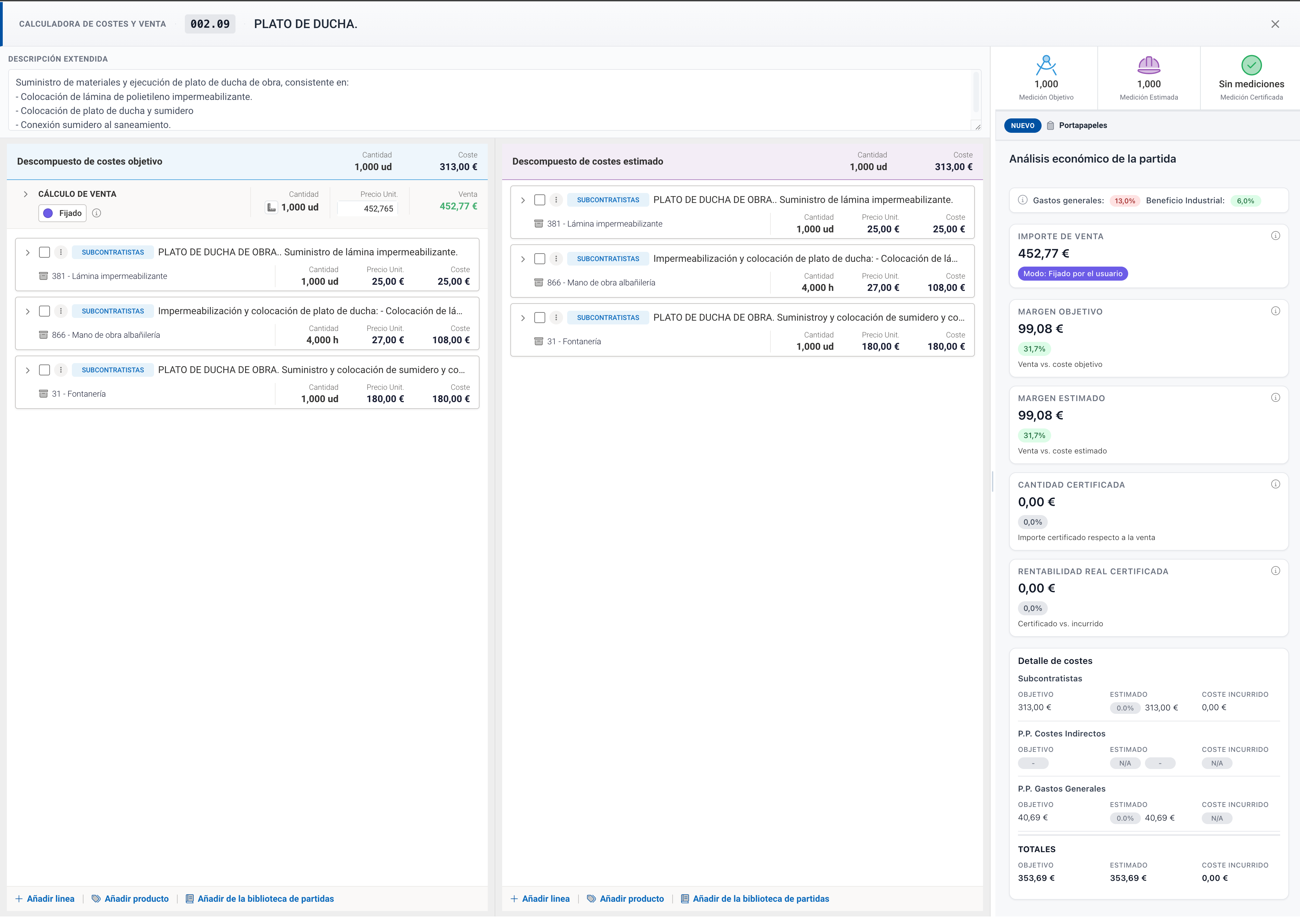
Task: Click measurement icon beside venta cantidad
Action: pyautogui.click(x=271, y=208)
